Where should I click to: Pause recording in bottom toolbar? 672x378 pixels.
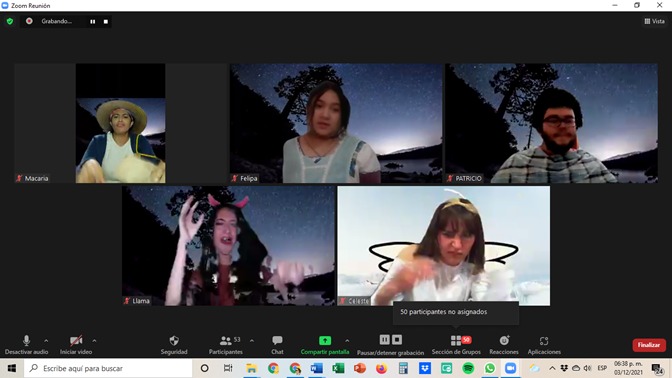click(x=385, y=340)
